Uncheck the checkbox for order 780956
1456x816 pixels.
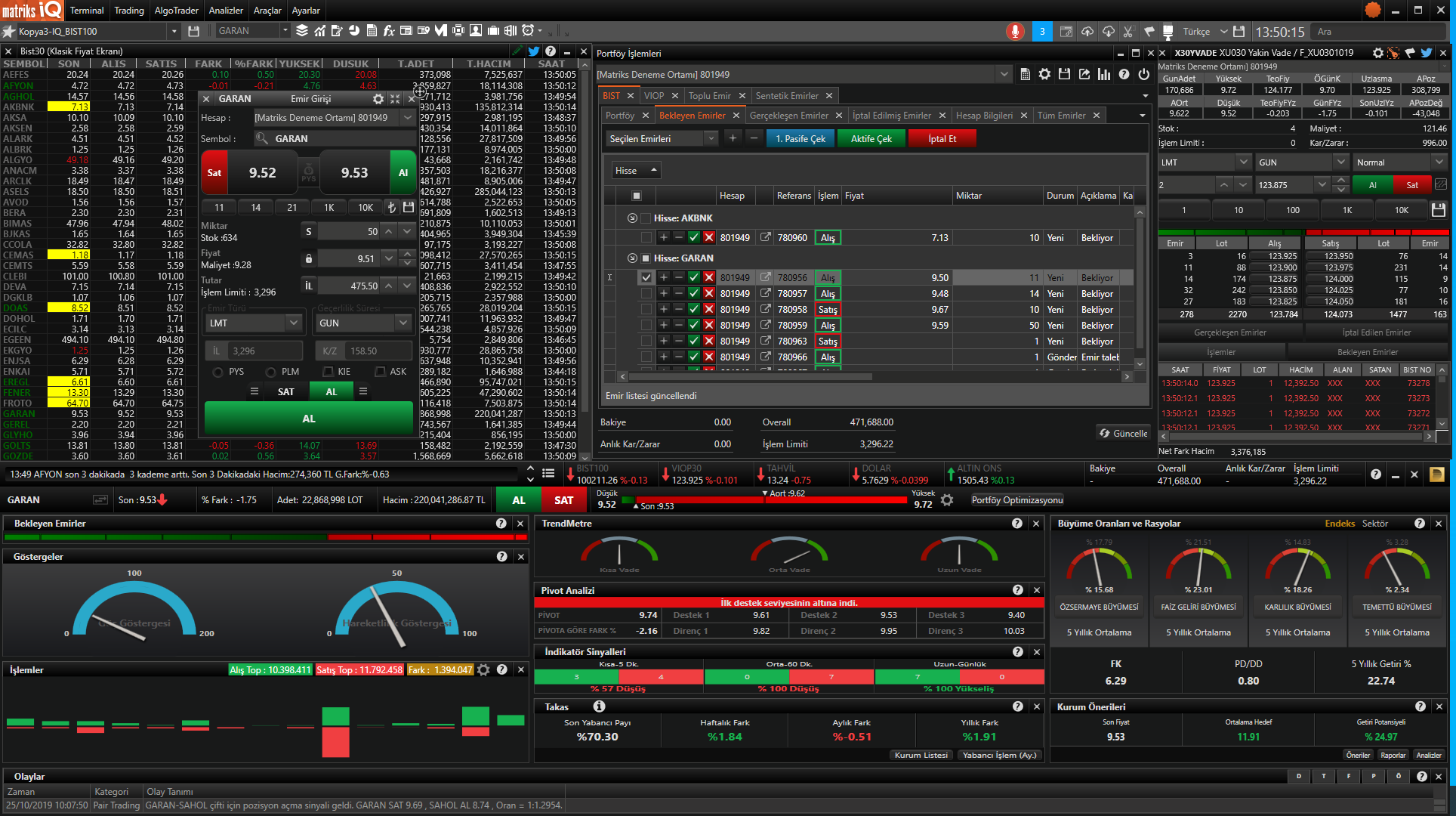[646, 277]
